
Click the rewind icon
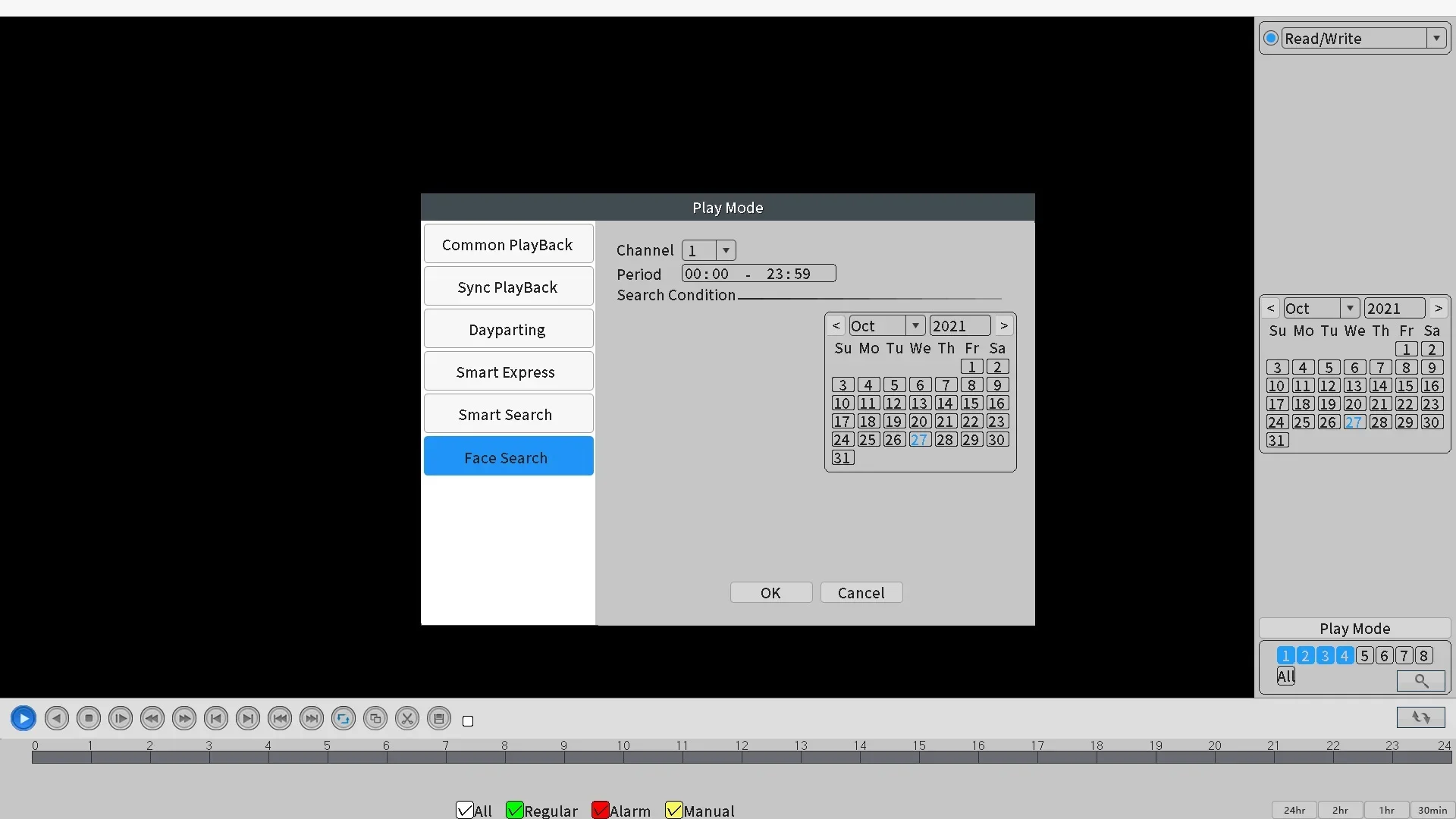pos(152,718)
